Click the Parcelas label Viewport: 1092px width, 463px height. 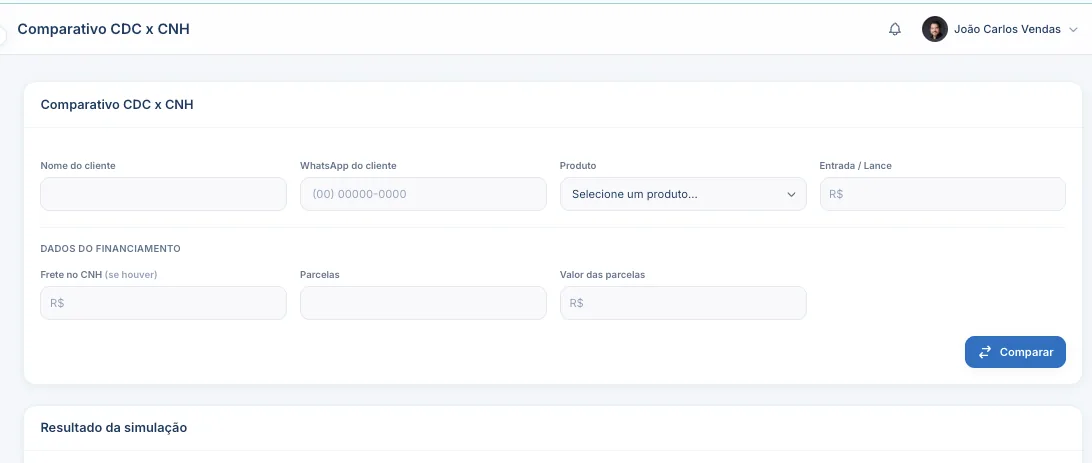click(320, 275)
